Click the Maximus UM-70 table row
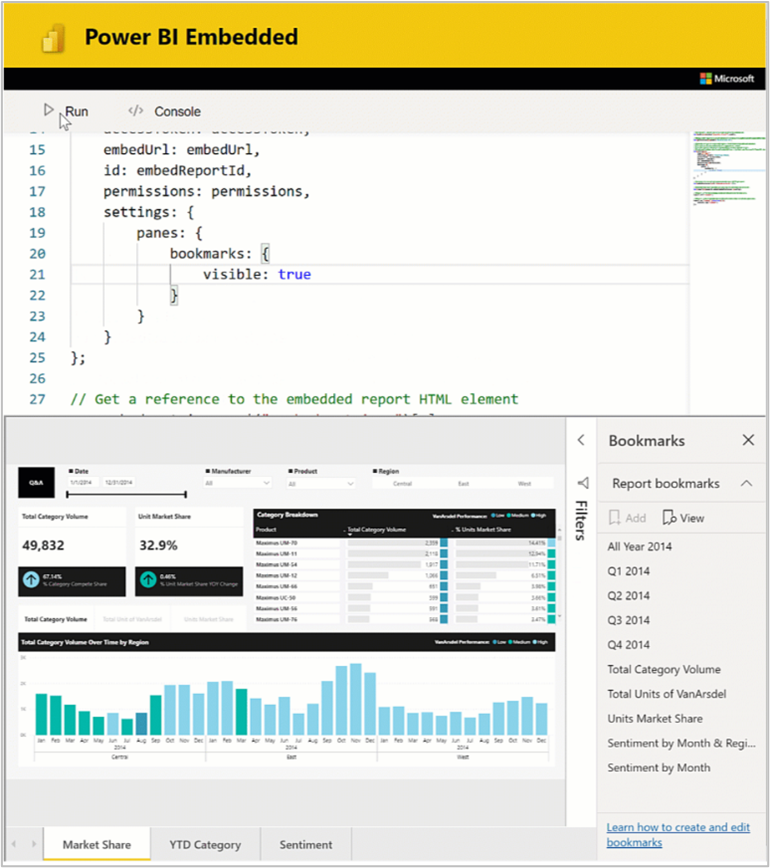This screenshot has height=868, width=770. point(405,542)
